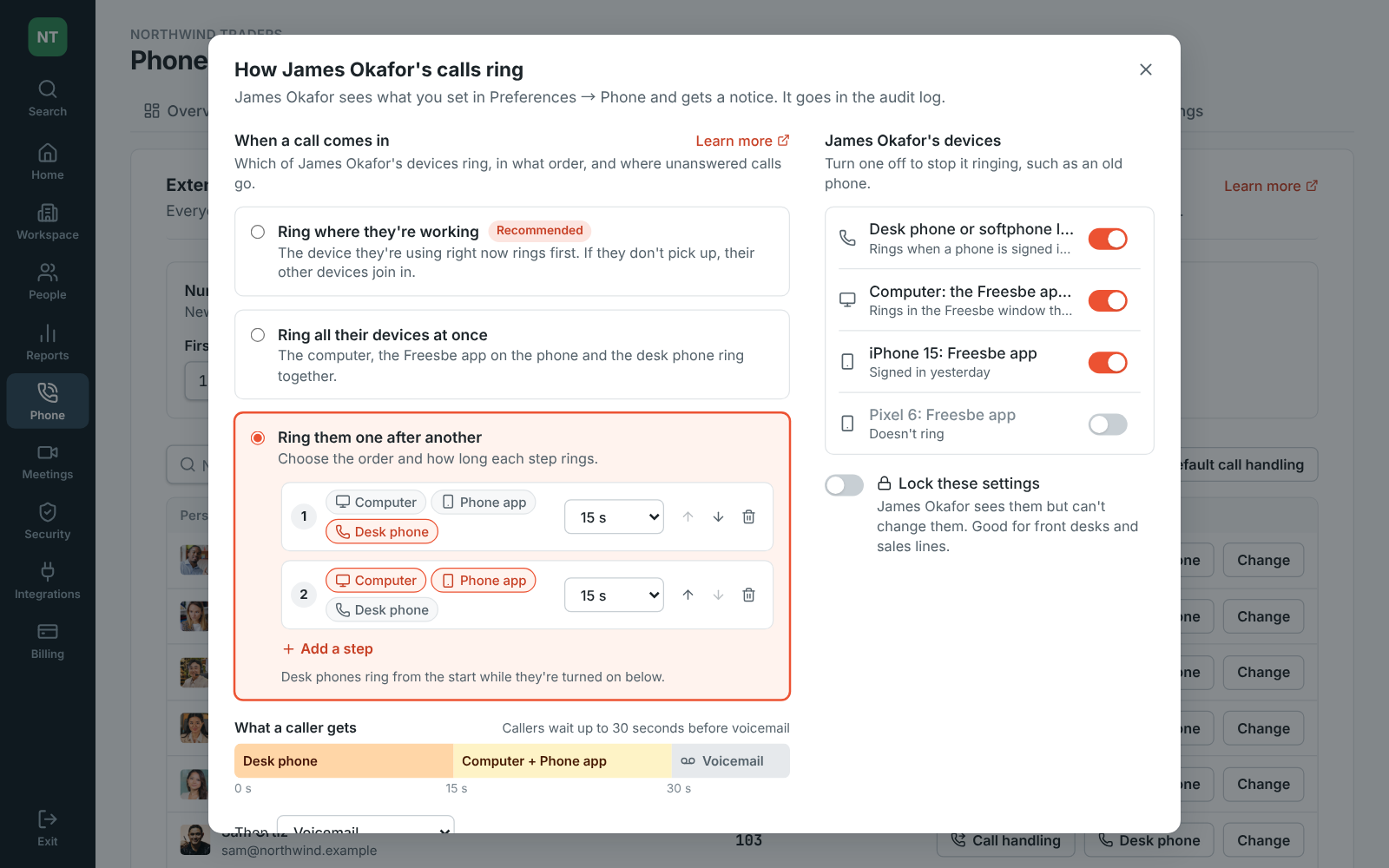The height and width of the screenshot is (868, 1389).
Task: Disable iPhone 15 Freesbe app ringing
Action: (x=1108, y=362)
